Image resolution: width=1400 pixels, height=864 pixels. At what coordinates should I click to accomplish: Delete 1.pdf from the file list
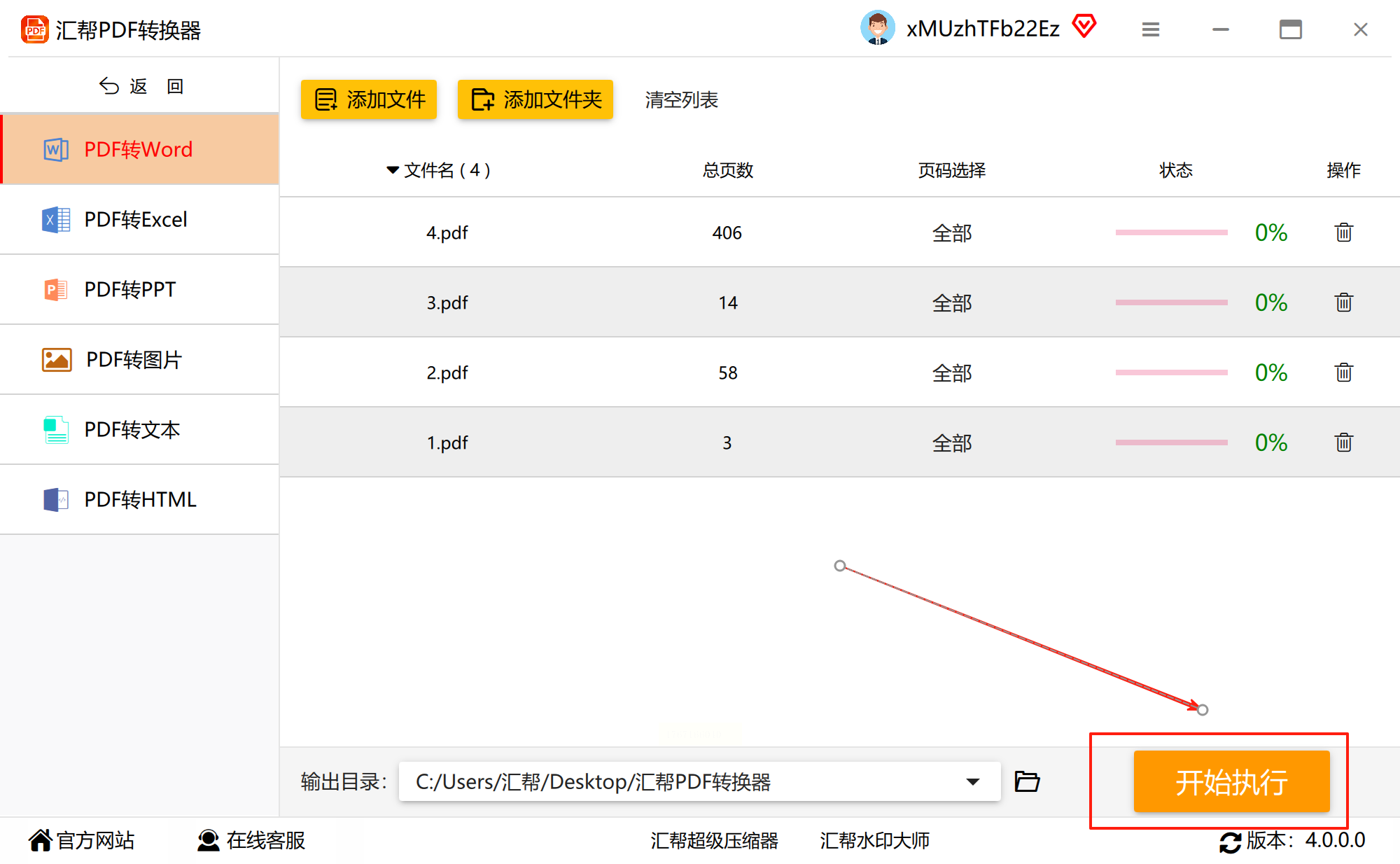click(1343, 443)
